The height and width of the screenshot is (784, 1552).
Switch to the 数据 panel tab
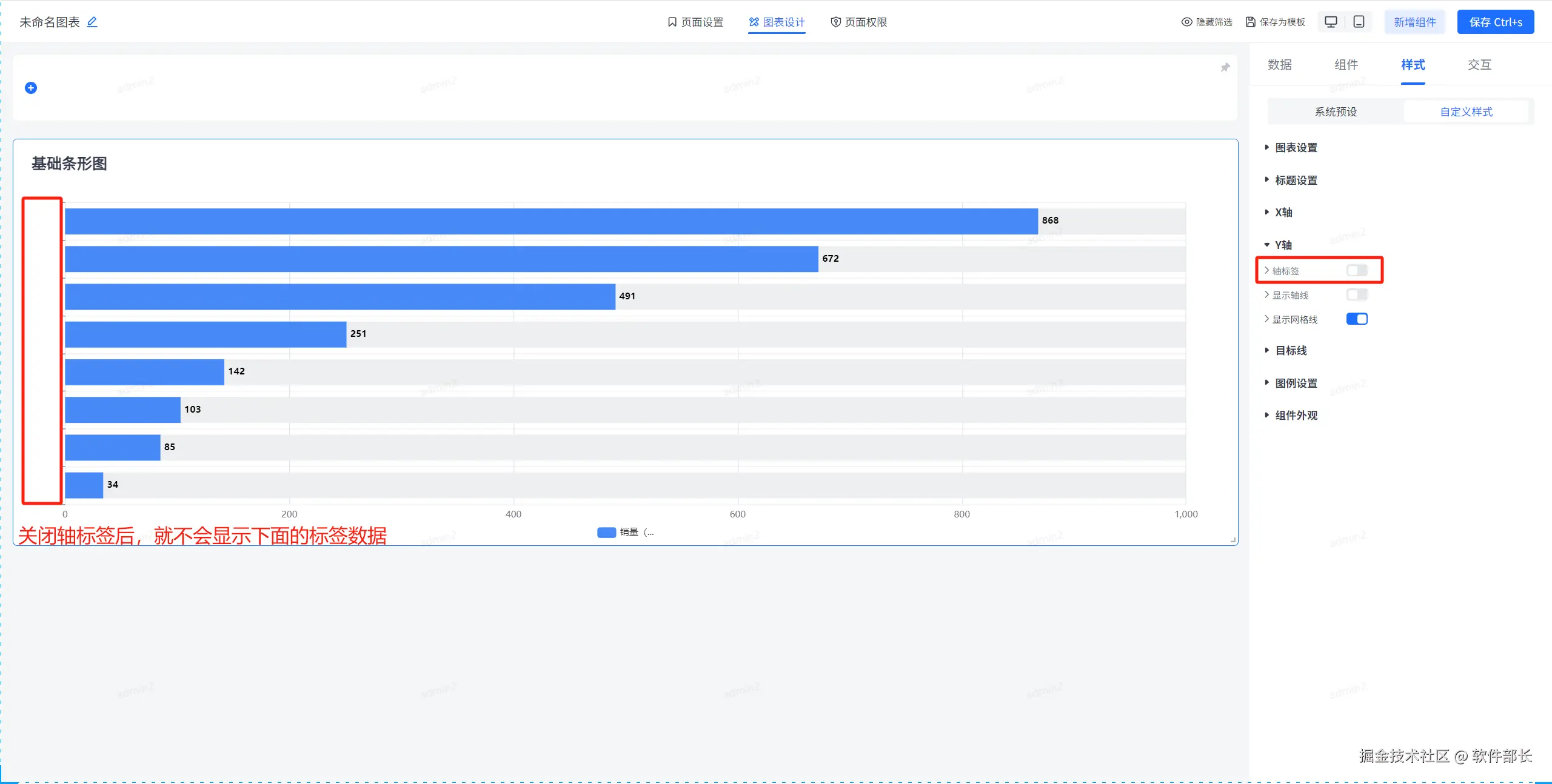click(x=1279, y=65)
